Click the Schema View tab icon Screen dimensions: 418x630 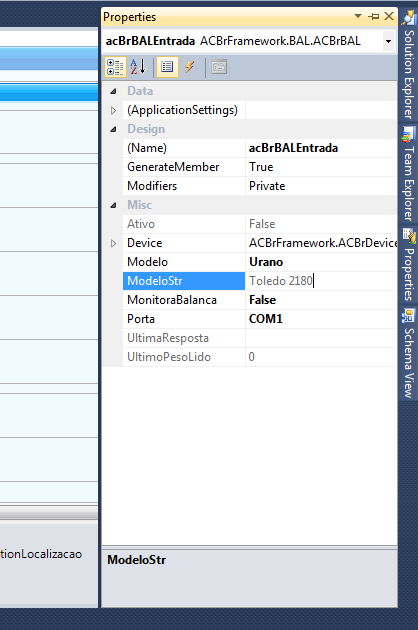click(x=409, y=316)
